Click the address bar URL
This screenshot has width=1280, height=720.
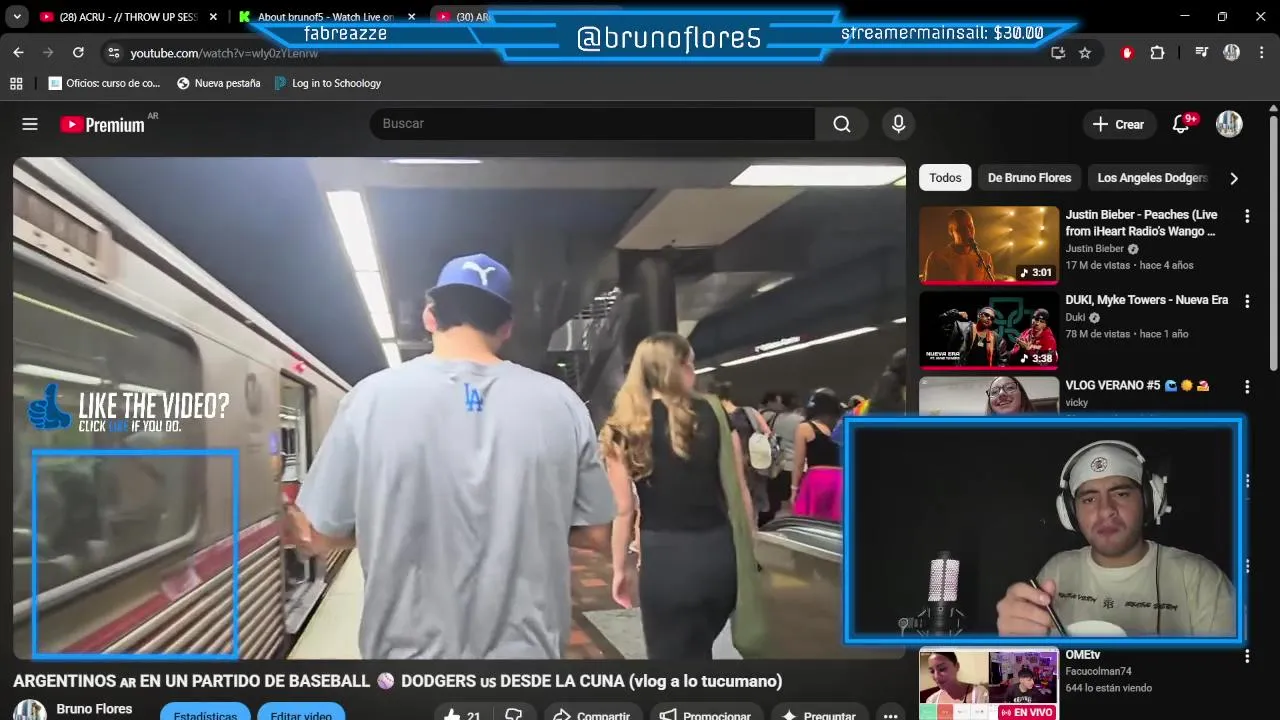pyautogui.click(x=224, y=53)
